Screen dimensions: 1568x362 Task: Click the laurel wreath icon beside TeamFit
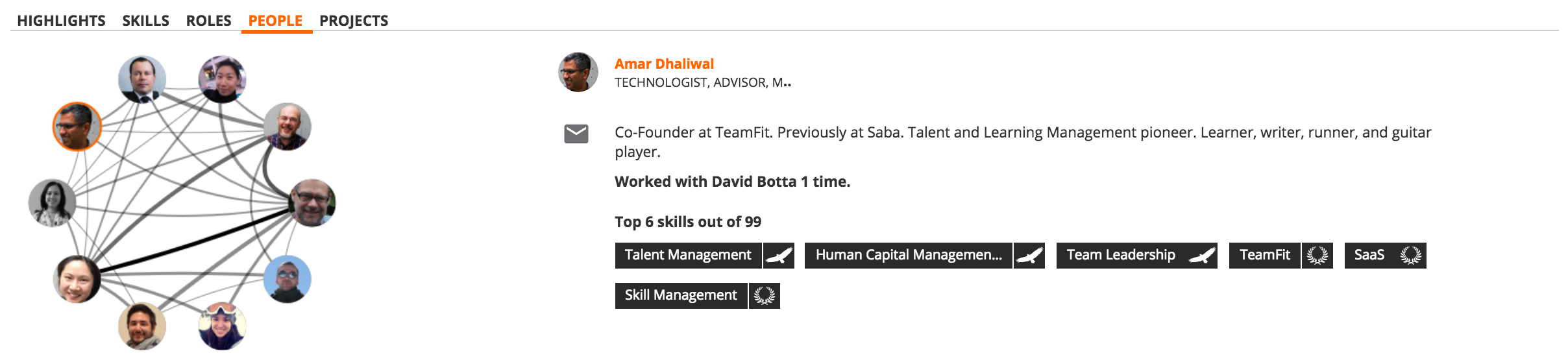(1317, 256)
